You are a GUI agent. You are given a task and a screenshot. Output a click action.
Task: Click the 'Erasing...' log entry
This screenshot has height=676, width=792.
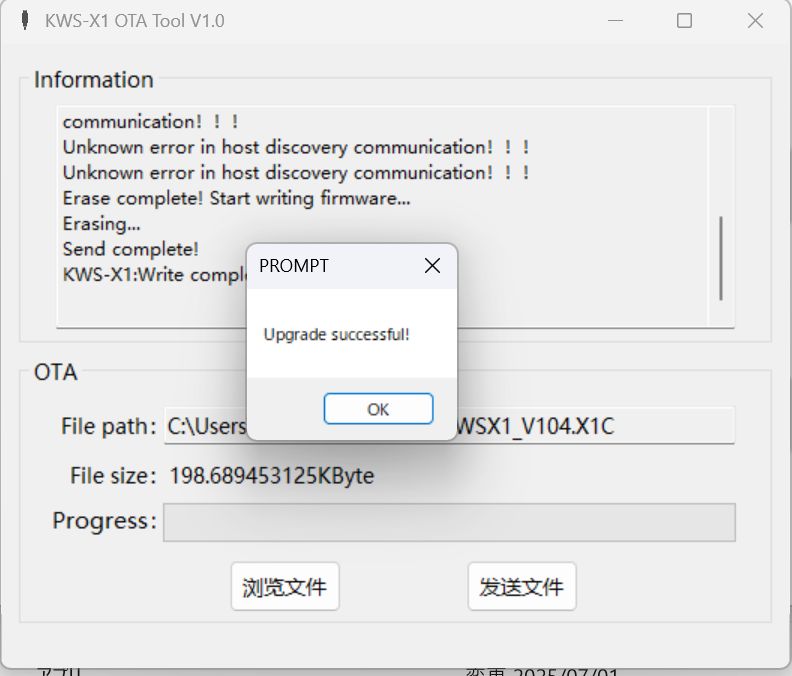pyautogui.click(x=102, y=224)
